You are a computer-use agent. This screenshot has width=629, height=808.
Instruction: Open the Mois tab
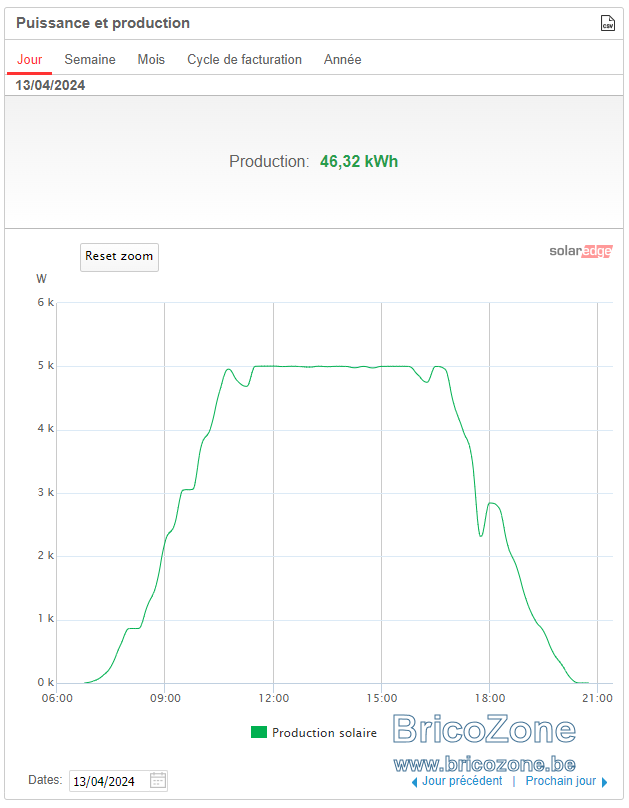point(151,59)
